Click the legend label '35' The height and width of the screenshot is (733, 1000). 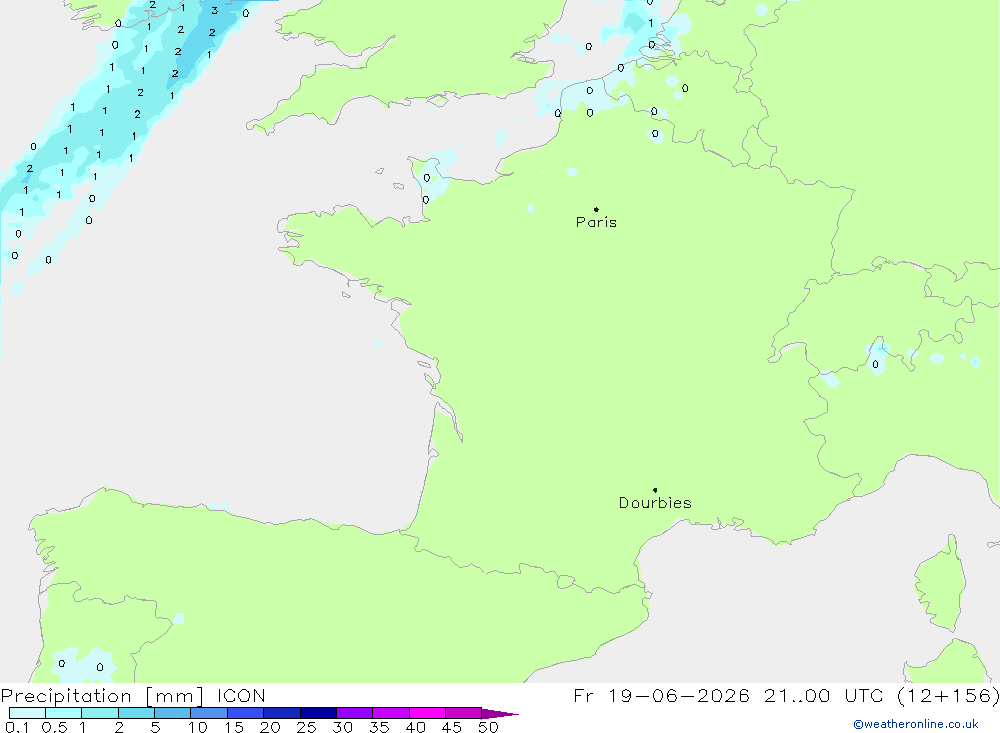click(x=379, y=727)
